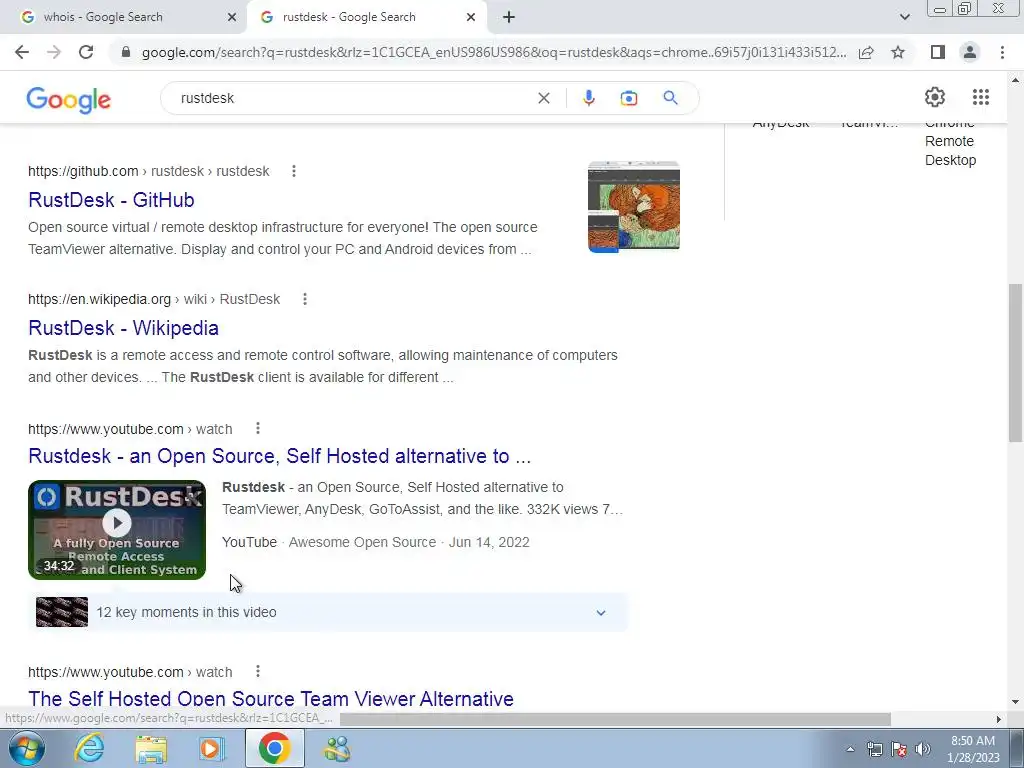View site information via padlock icon
Viewport: 1024px width, 768px height.
(126, 52)
